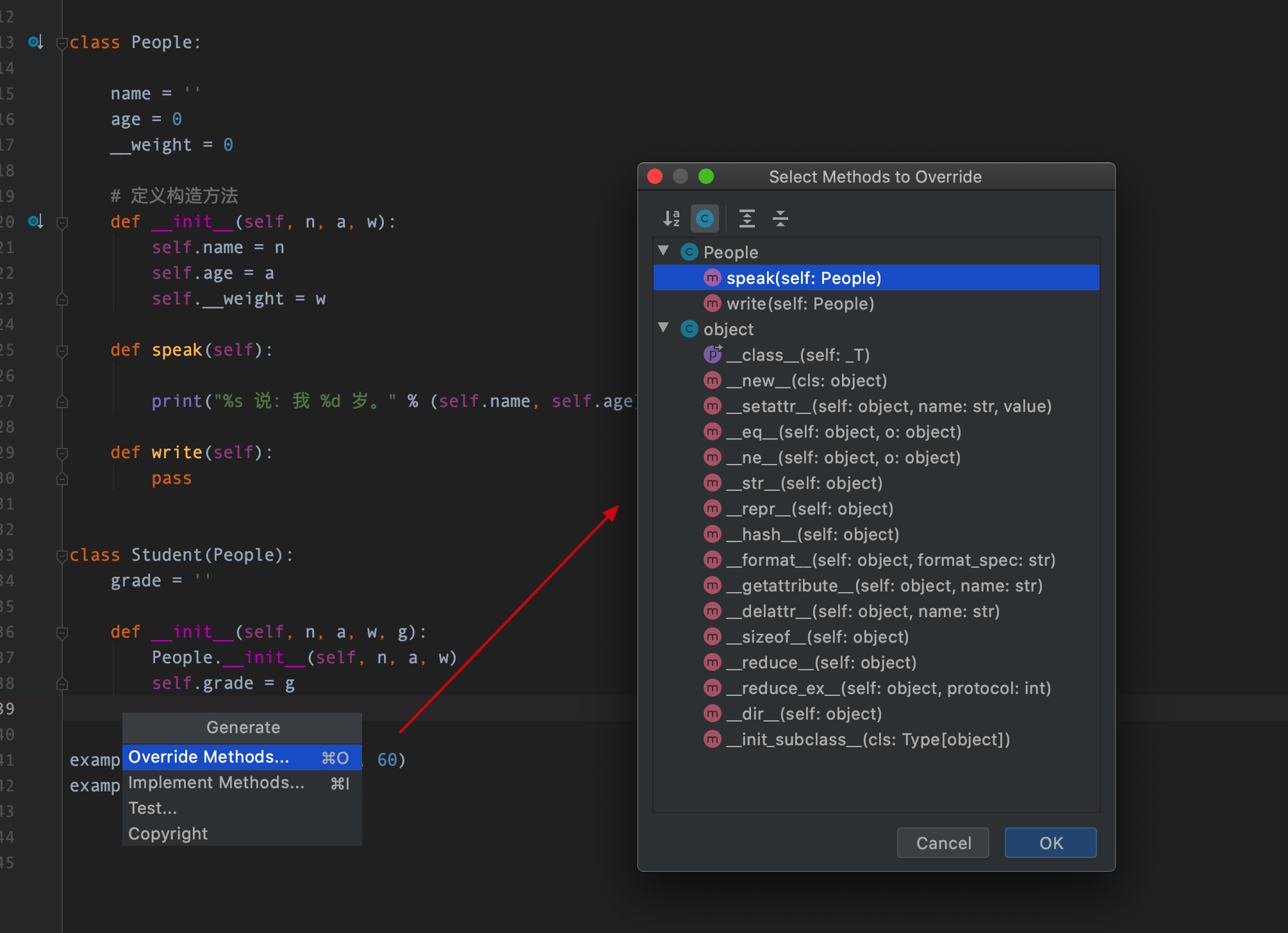Fold the speak method

click(x=62, y=351)
